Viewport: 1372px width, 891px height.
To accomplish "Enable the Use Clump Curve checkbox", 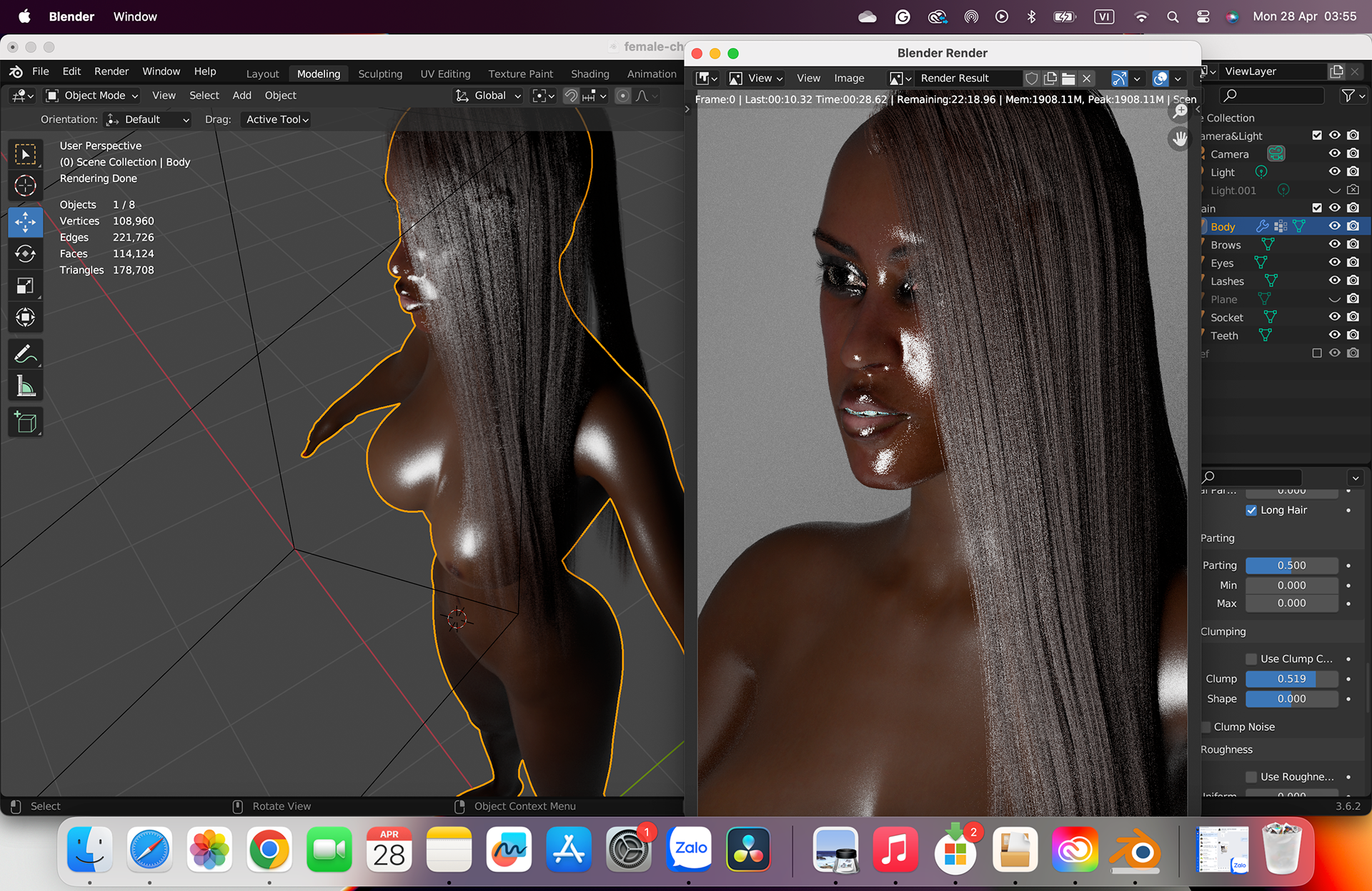I will (1251, 659).
